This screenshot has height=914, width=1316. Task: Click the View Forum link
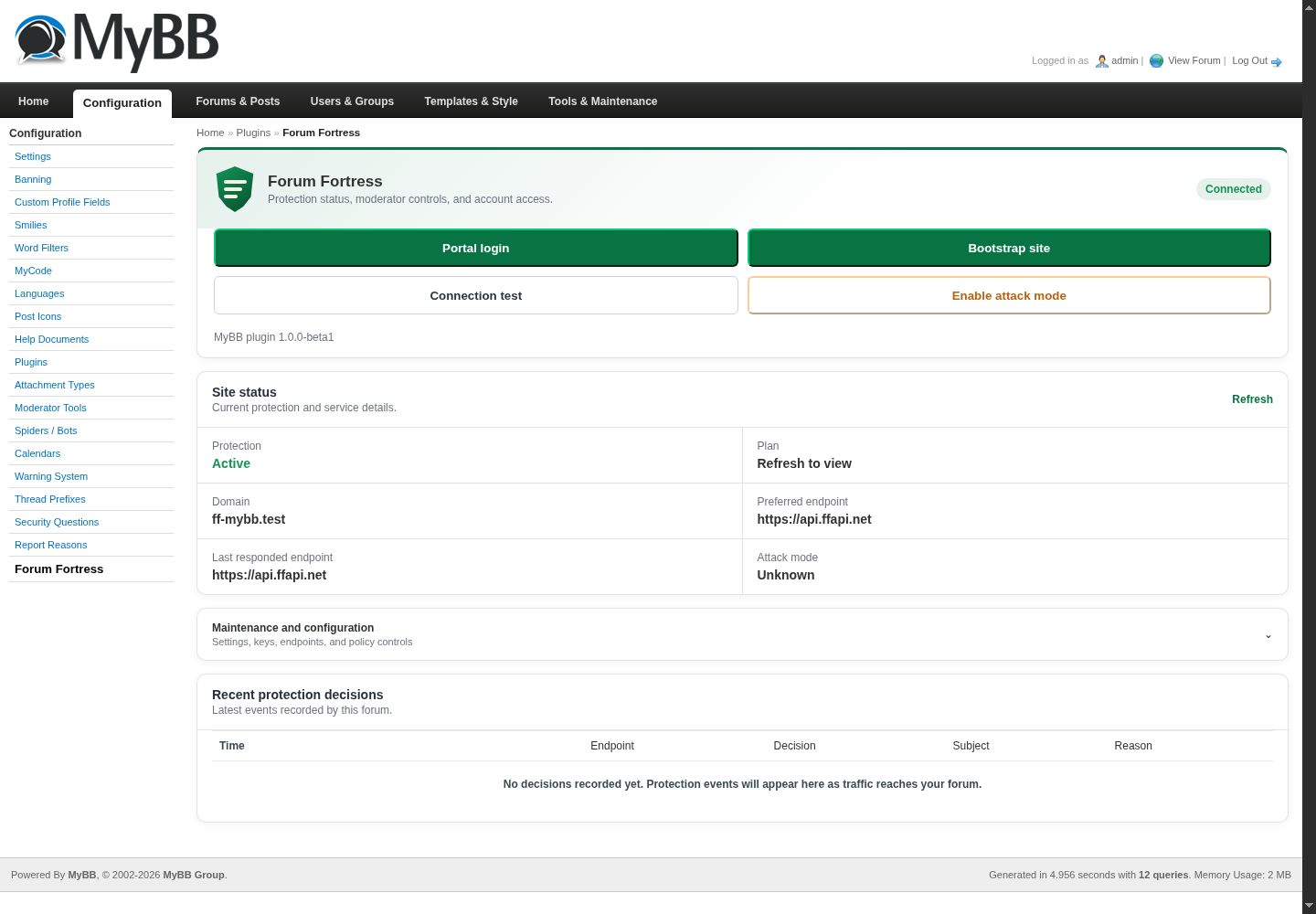pyautogui.click(x=1194, y=61)
